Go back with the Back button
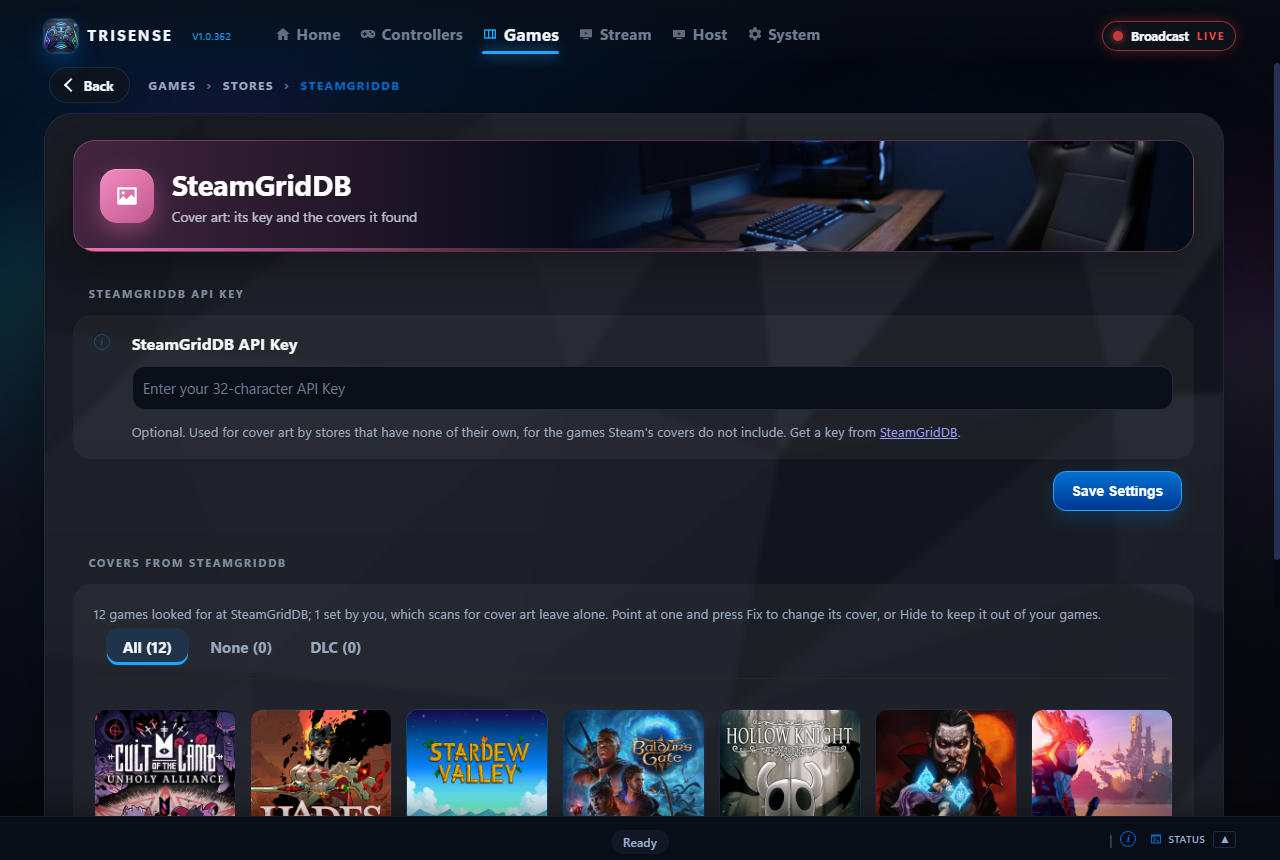This screenshot has width=1280, height=860. click(x=89, y=85)
